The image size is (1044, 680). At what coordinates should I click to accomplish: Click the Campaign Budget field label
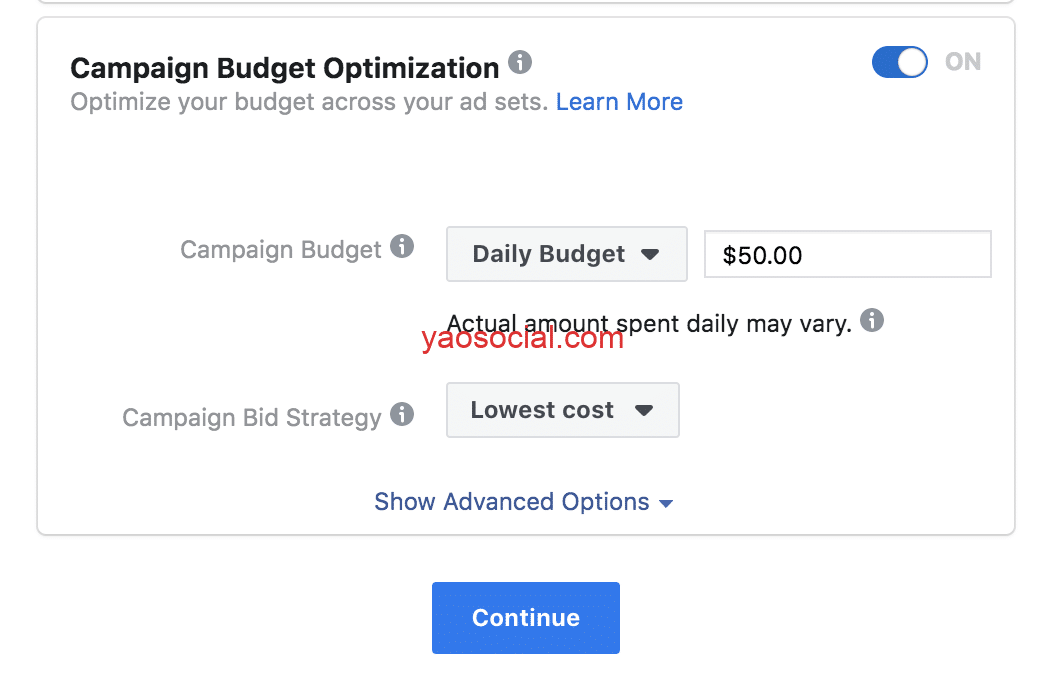pyautogui.click(x=281, y=249)
